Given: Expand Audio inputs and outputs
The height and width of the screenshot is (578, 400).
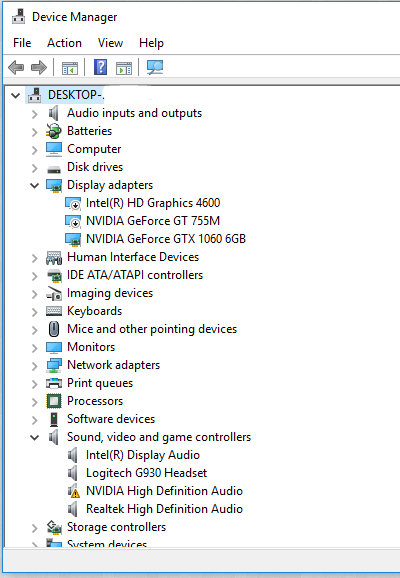Looking at the screenshot, I should click(34, 114).
